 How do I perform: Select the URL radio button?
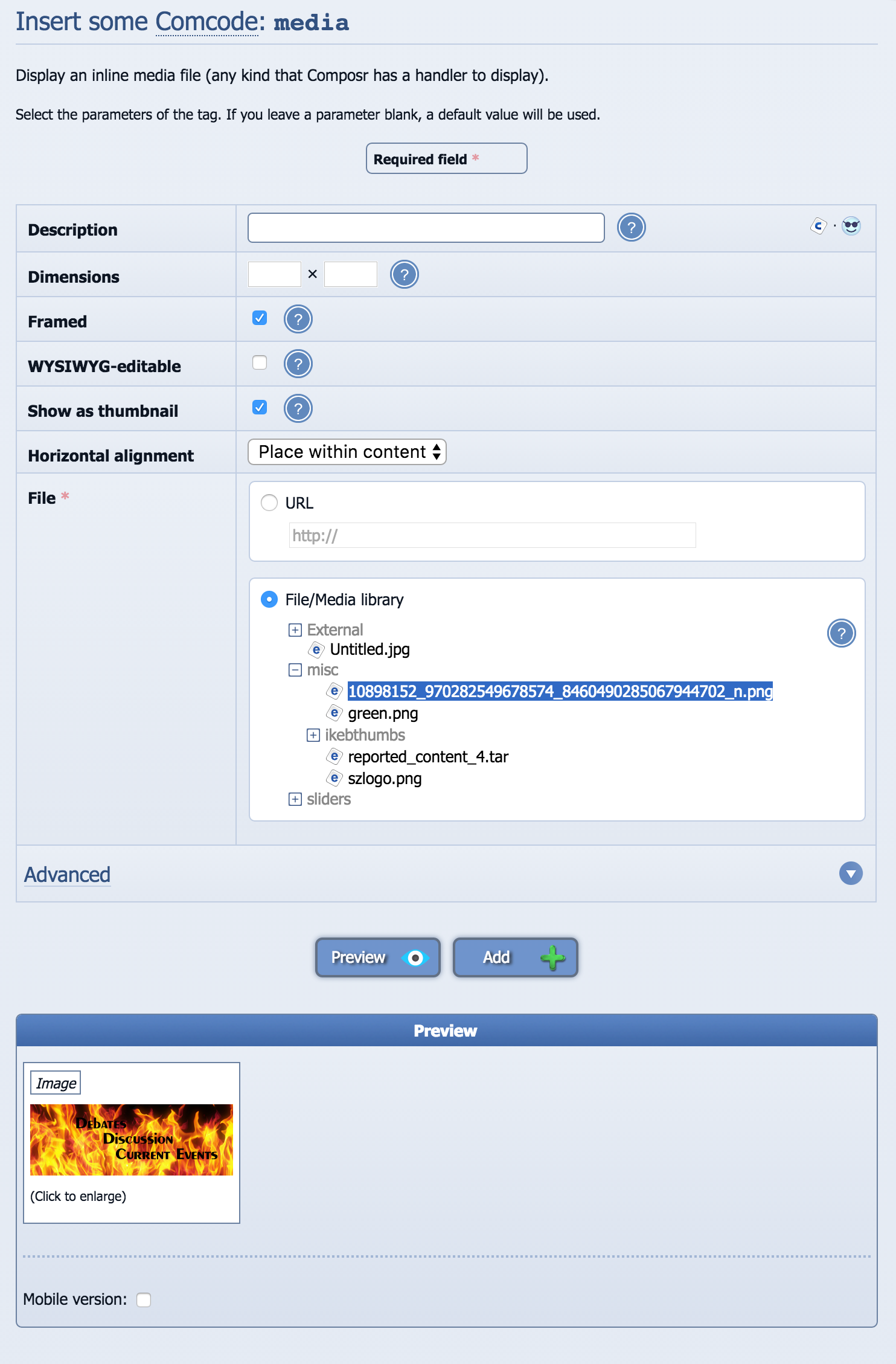pyautogui.click(x=269, y=503)
